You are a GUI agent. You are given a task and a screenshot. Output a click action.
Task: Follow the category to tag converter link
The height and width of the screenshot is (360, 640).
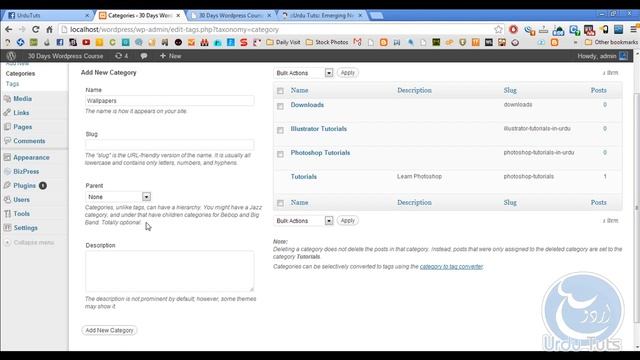(451, 267)
